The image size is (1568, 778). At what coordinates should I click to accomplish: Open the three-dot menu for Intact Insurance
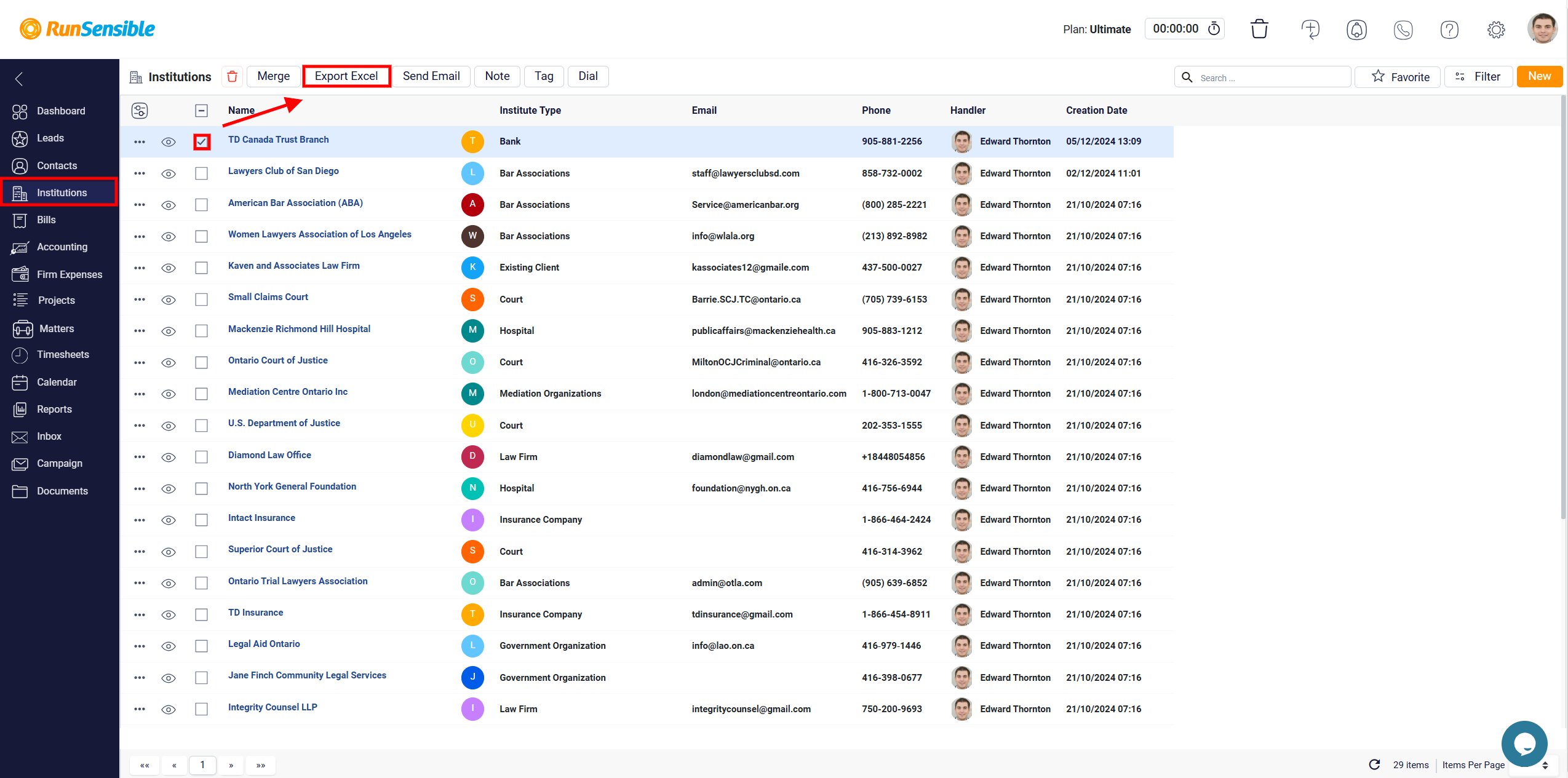140,520
